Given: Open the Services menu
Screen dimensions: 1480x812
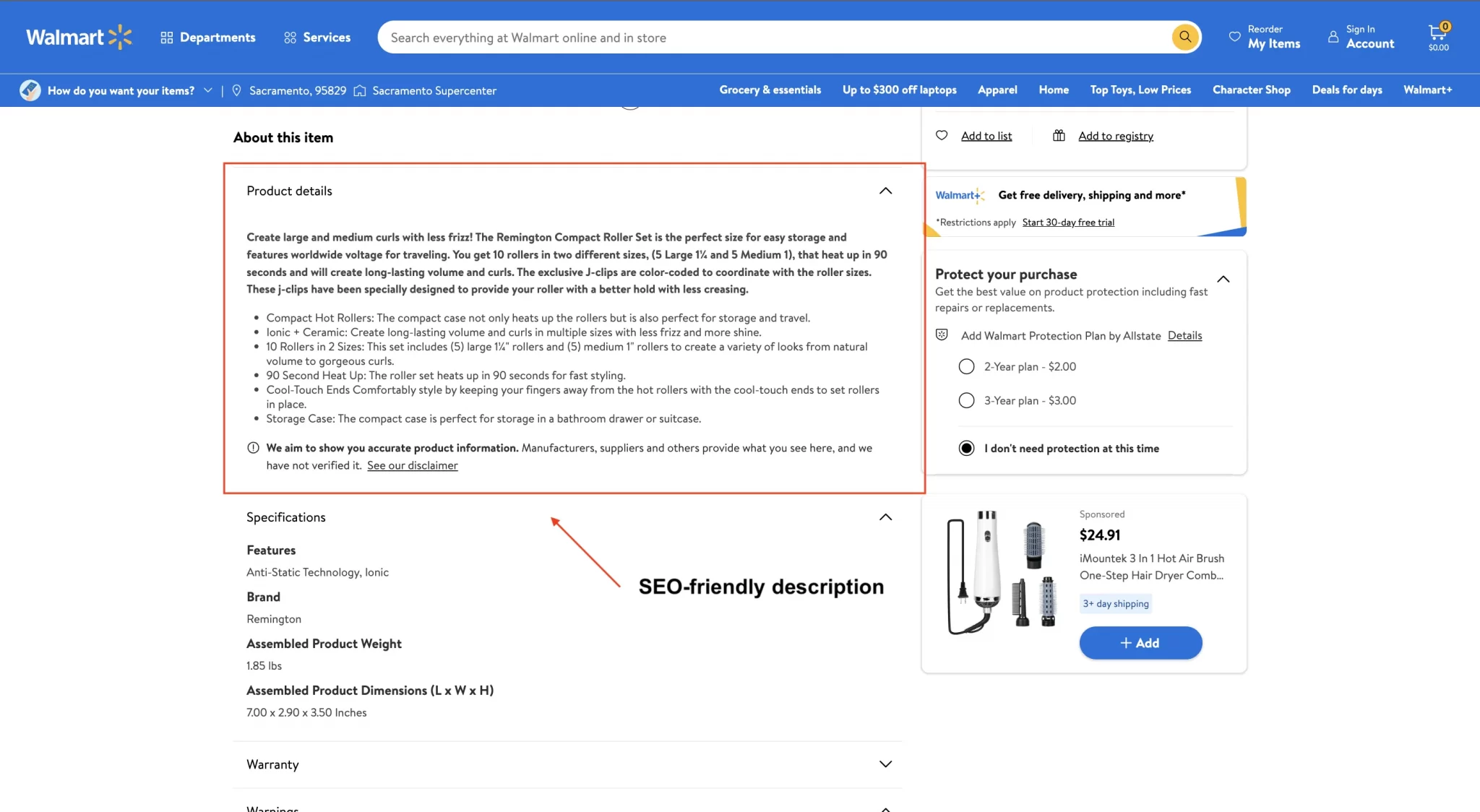Looking at the screenshot, I should coord(317,38).
